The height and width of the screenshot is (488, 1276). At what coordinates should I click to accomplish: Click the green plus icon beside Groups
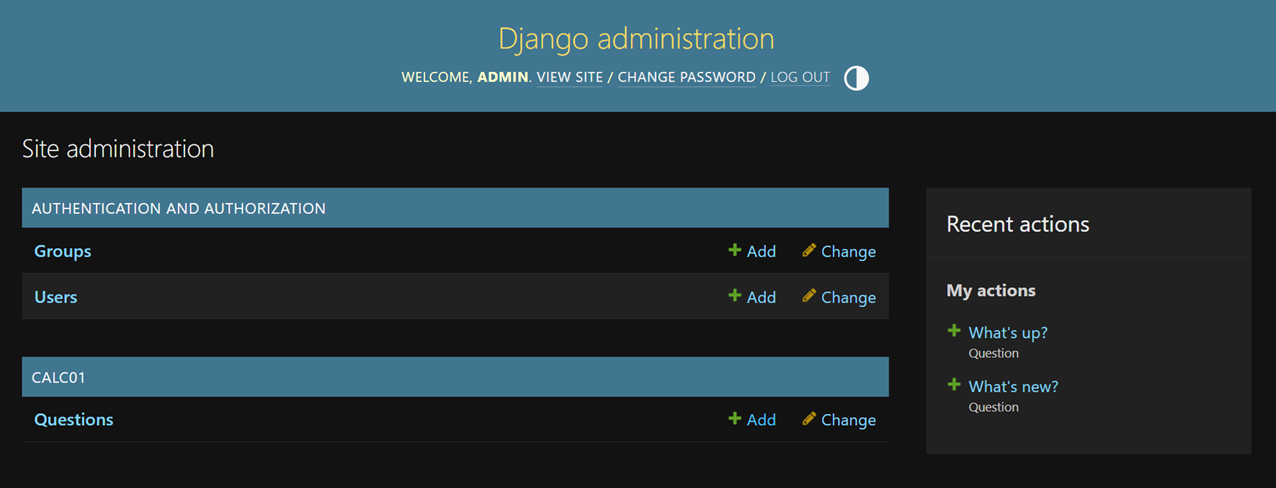(x=735, y=251)
